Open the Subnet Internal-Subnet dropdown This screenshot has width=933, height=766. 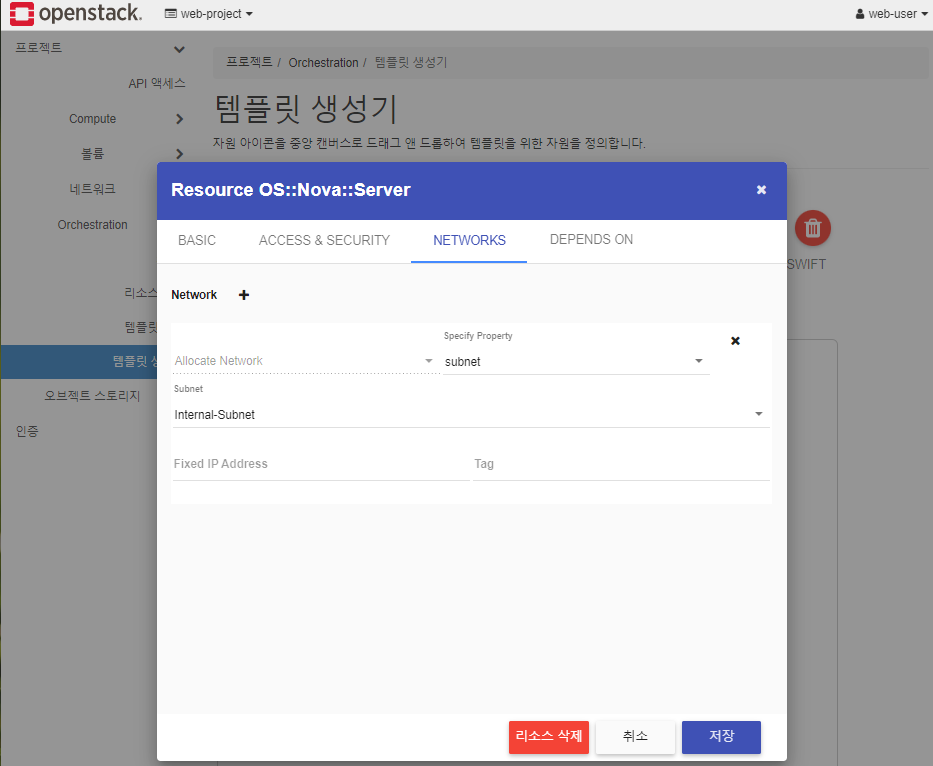click(470, 415)
